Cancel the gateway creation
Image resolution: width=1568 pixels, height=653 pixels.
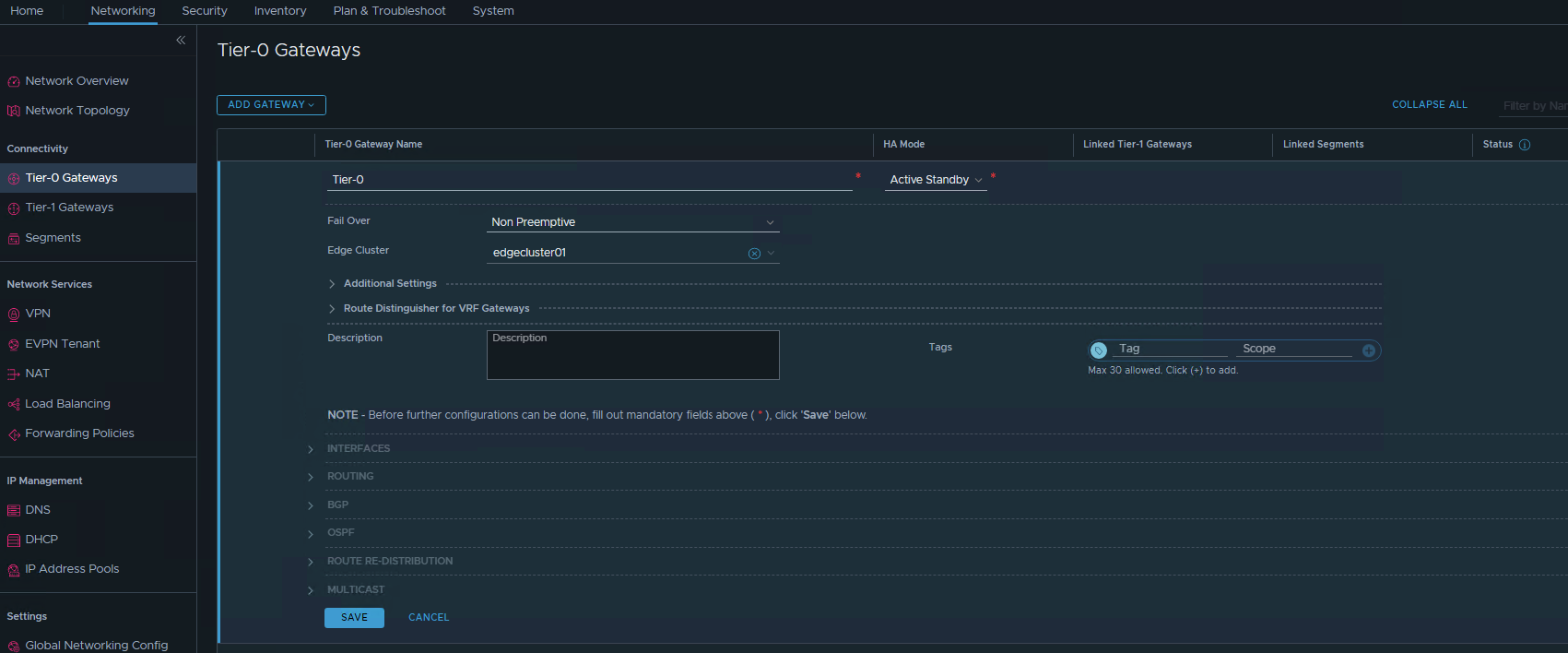429,618
